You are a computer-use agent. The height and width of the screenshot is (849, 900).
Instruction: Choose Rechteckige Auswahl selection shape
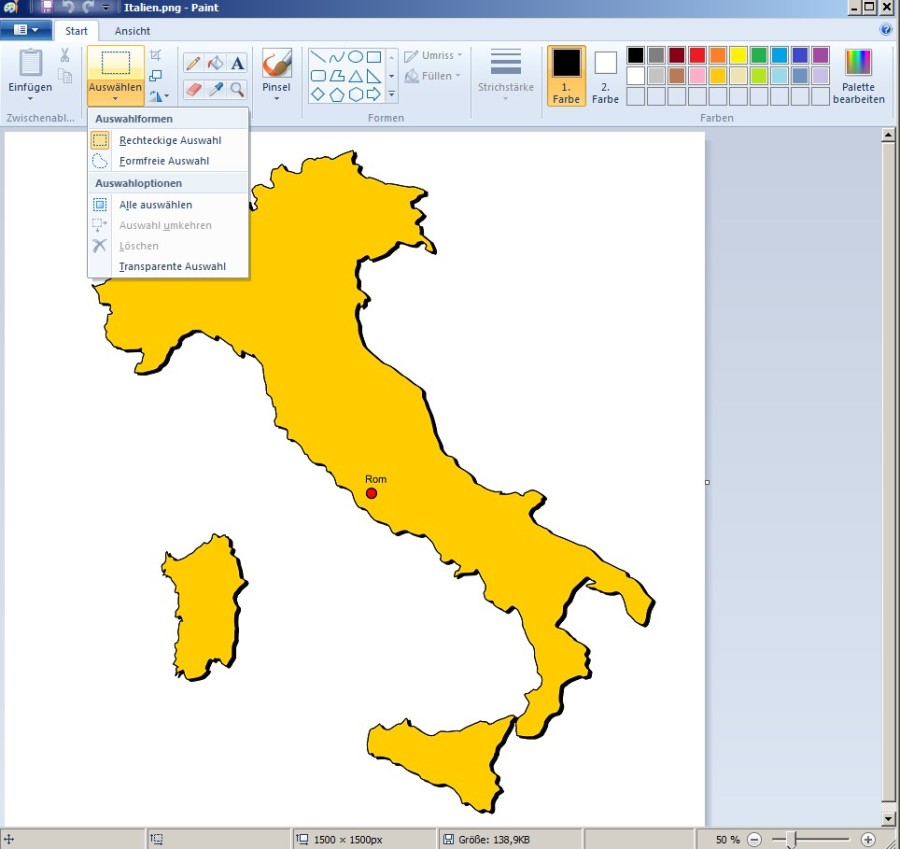[x=170, y=140]
